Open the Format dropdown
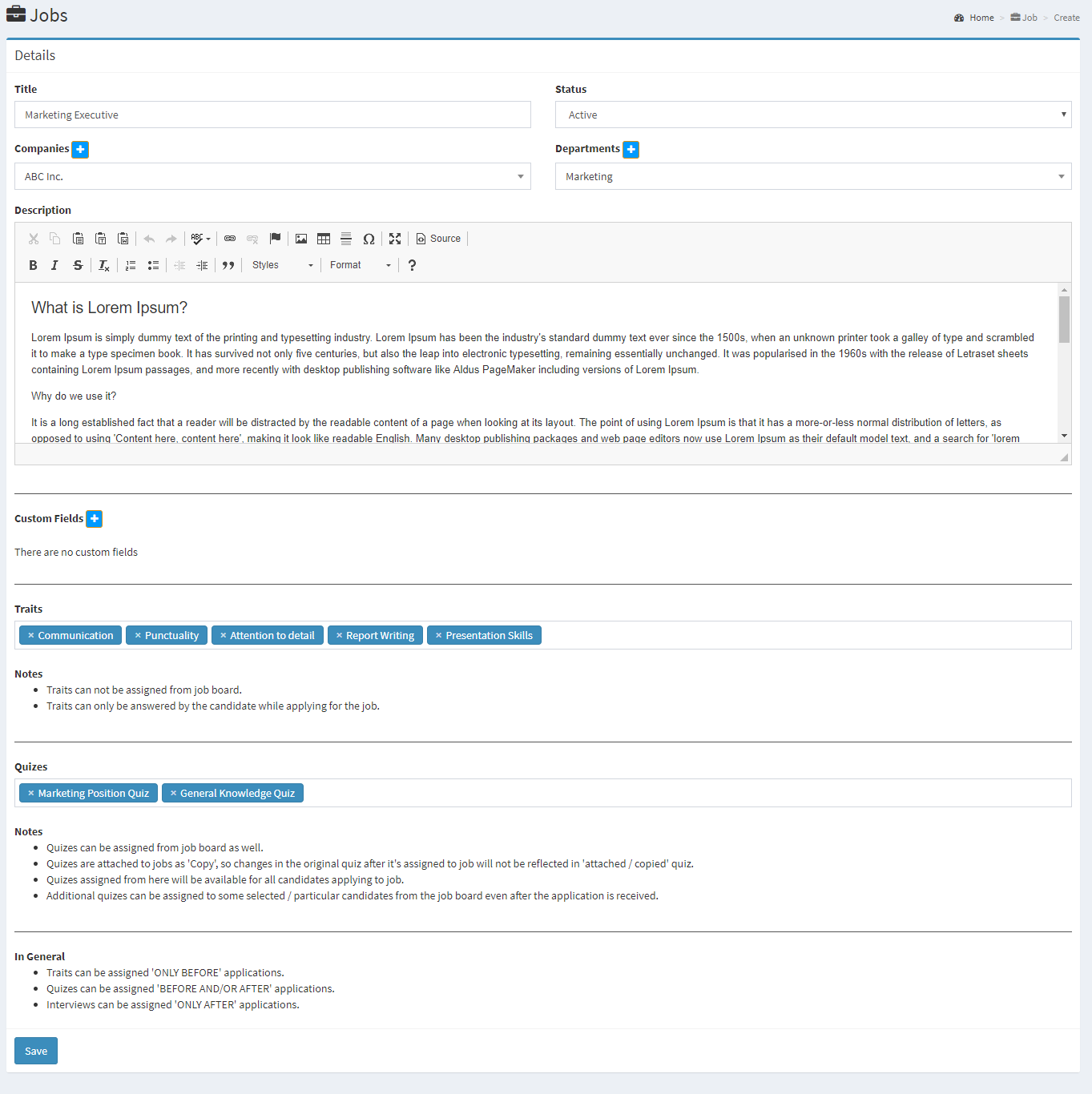The height and width of the screenshot is (1094, 1092). point(360,265)
